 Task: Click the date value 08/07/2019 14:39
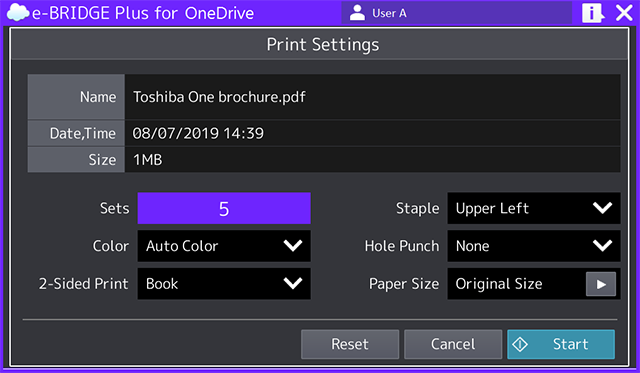pyautogui.click(x=198, y=133)
